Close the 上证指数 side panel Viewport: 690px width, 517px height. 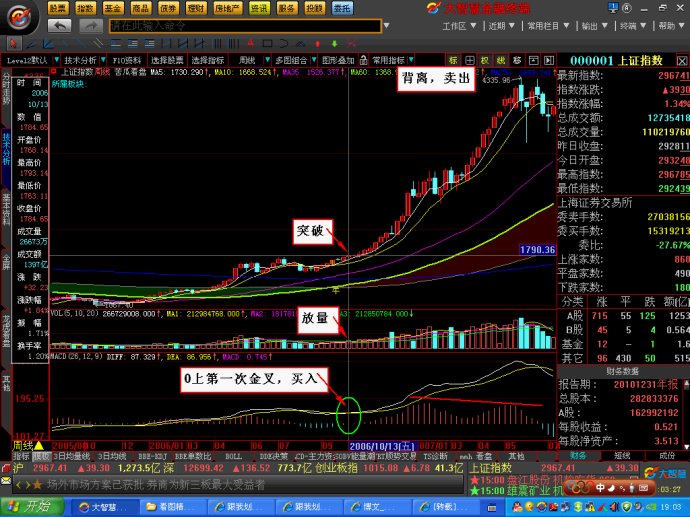coord(682,61)
